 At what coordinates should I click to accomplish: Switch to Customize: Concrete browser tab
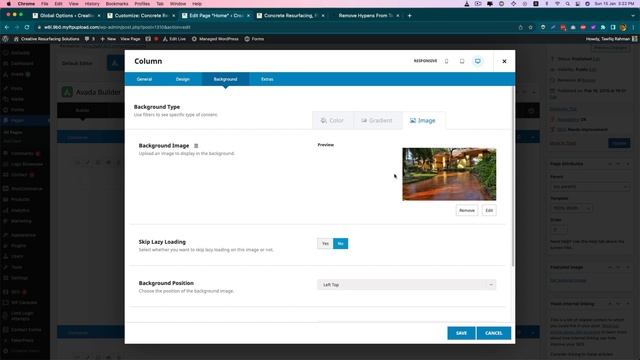coord(141,16)
